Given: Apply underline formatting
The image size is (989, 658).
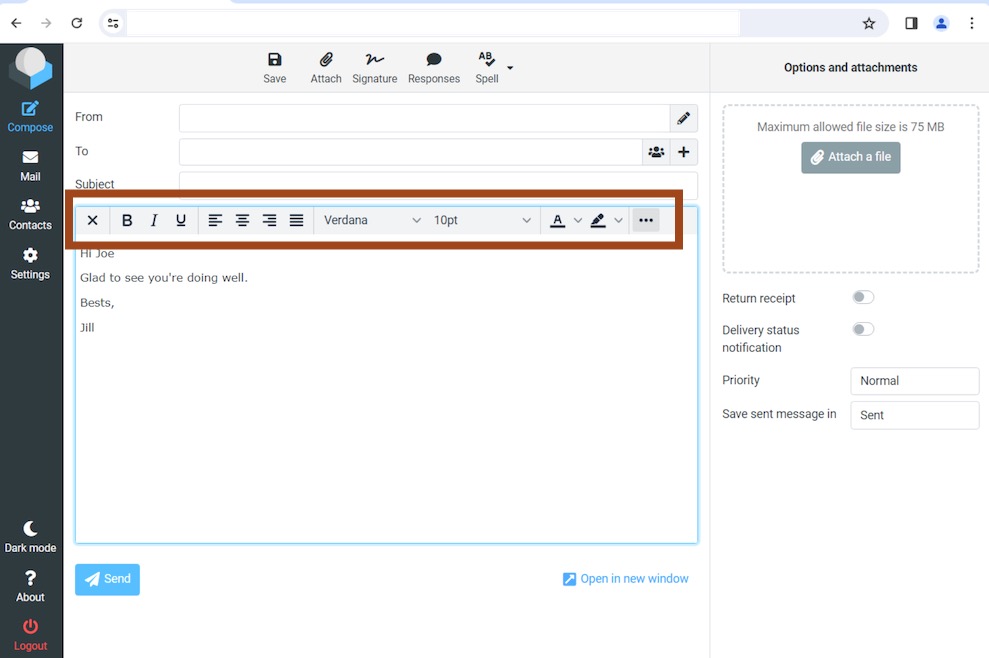Looking at the screenshot, I should (x=181, y=221).
